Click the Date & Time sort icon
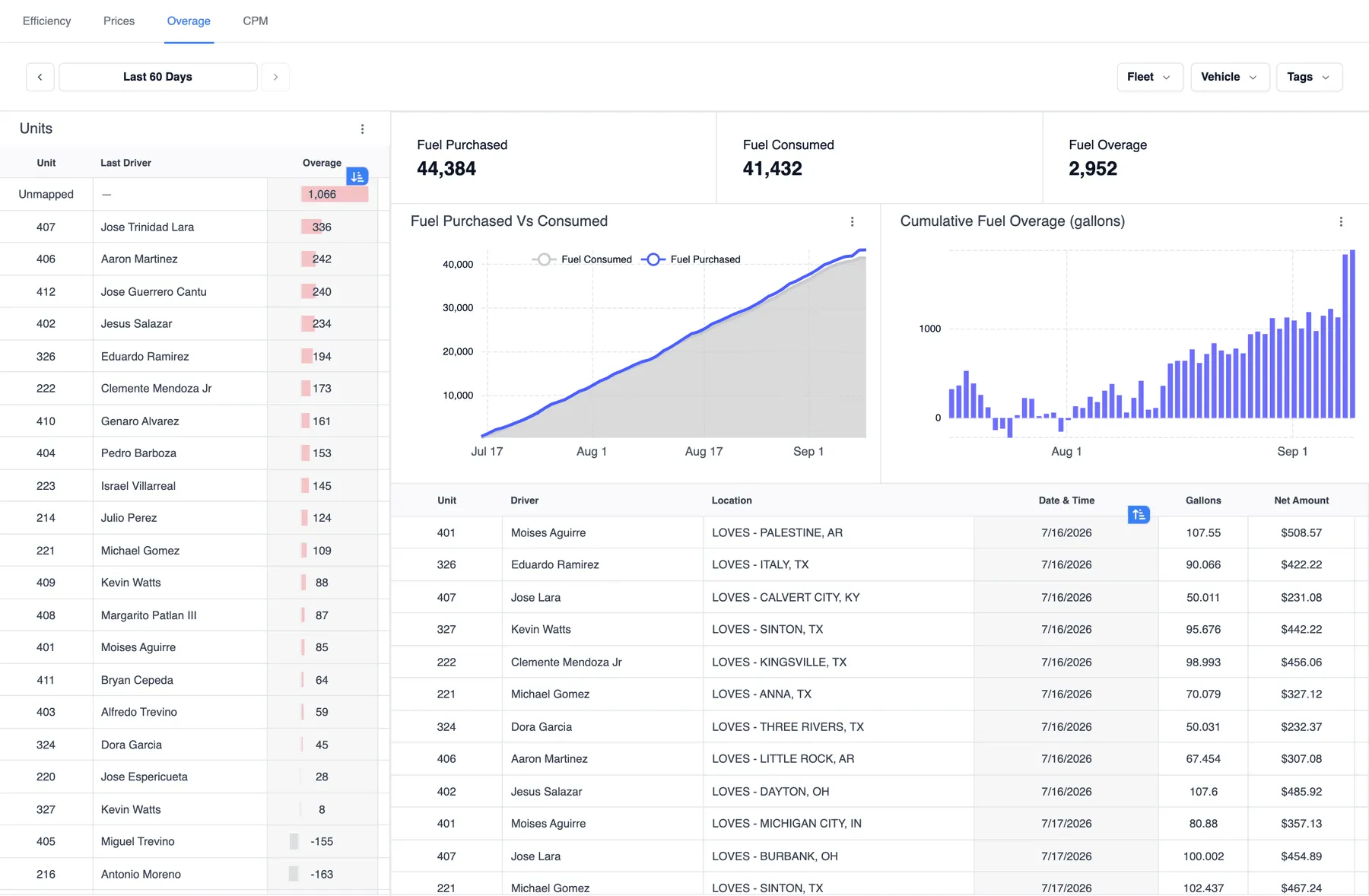Screen dimensions: 1369x896 point(1139,515)
